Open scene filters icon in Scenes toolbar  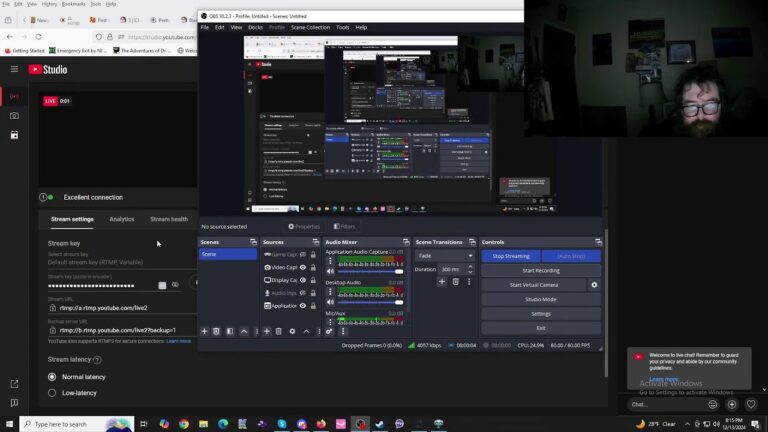pos(230,332)
